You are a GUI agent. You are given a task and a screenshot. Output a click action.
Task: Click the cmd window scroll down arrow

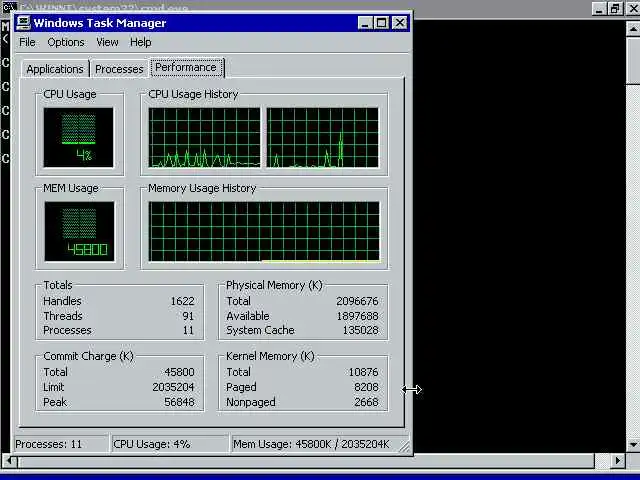click(x=633, y=444)
